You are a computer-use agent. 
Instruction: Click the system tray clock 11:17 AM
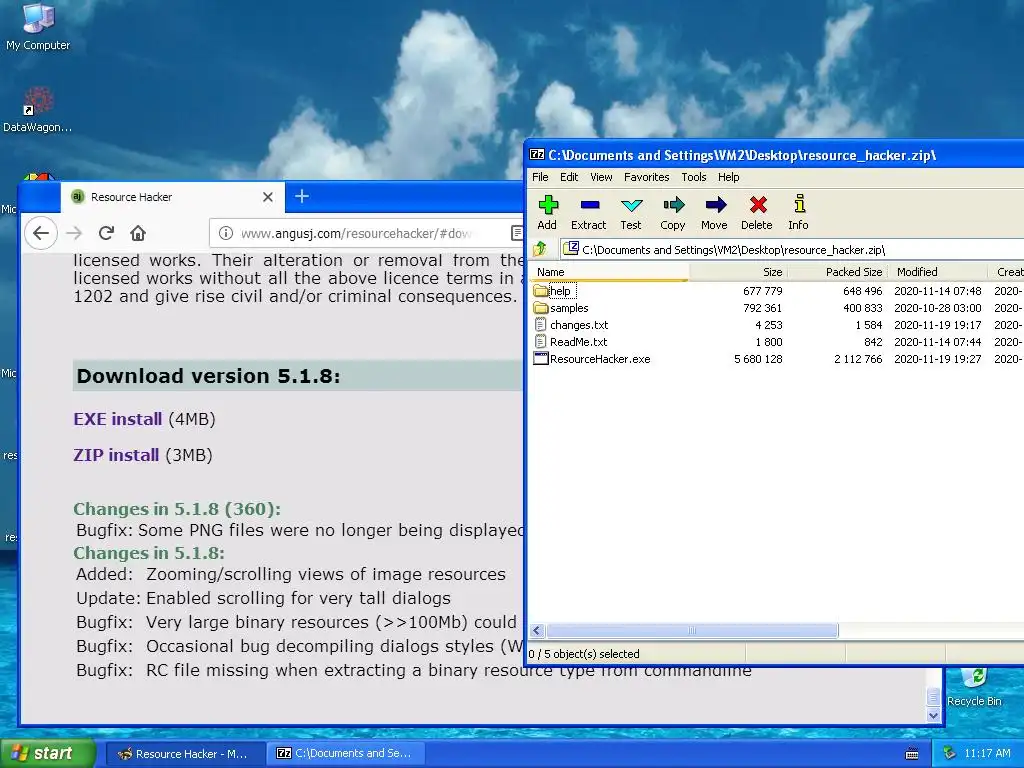click(x=987, y=753)
